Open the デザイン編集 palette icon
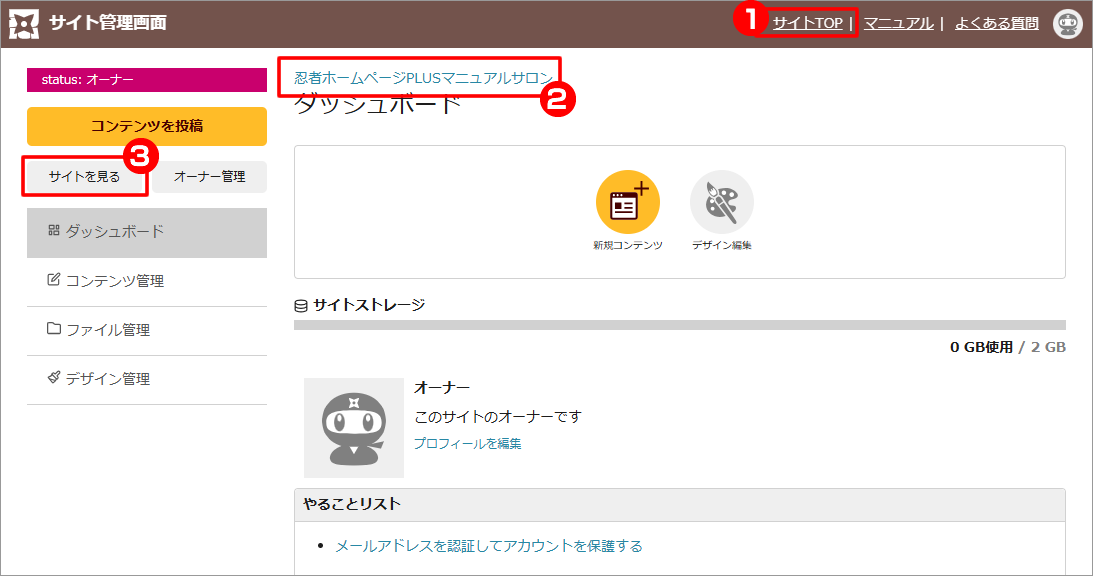This screenshot has height=576, width=1093. click(x=721, y=202)
